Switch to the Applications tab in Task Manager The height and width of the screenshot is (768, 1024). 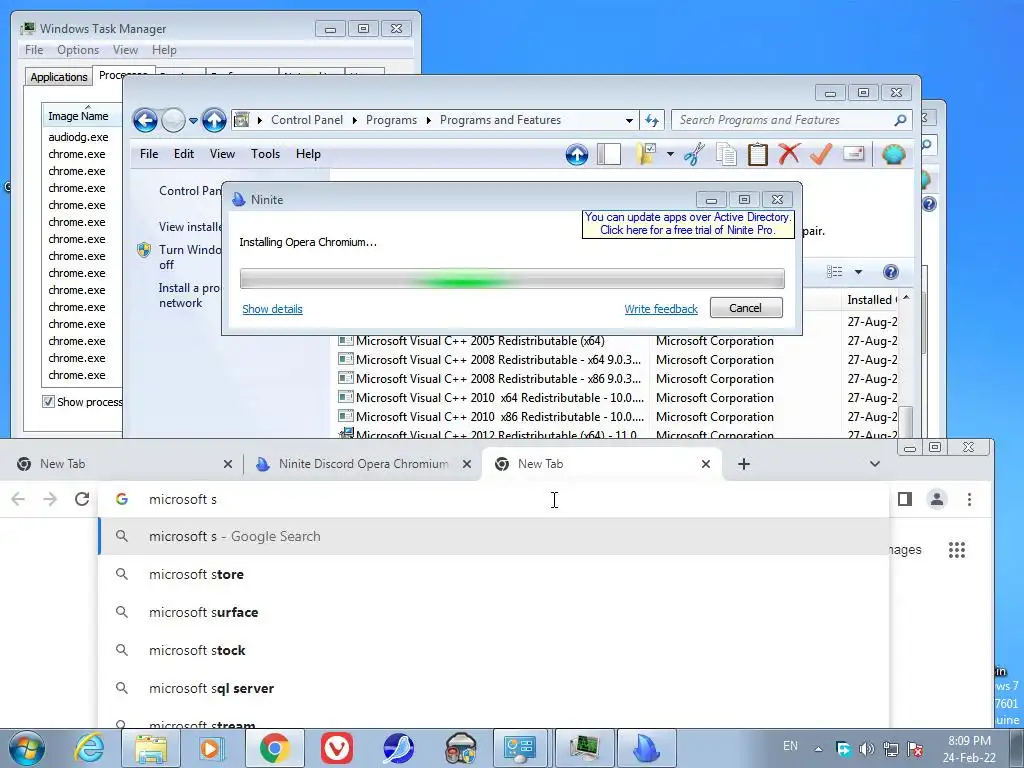click(x=59, y=77)
